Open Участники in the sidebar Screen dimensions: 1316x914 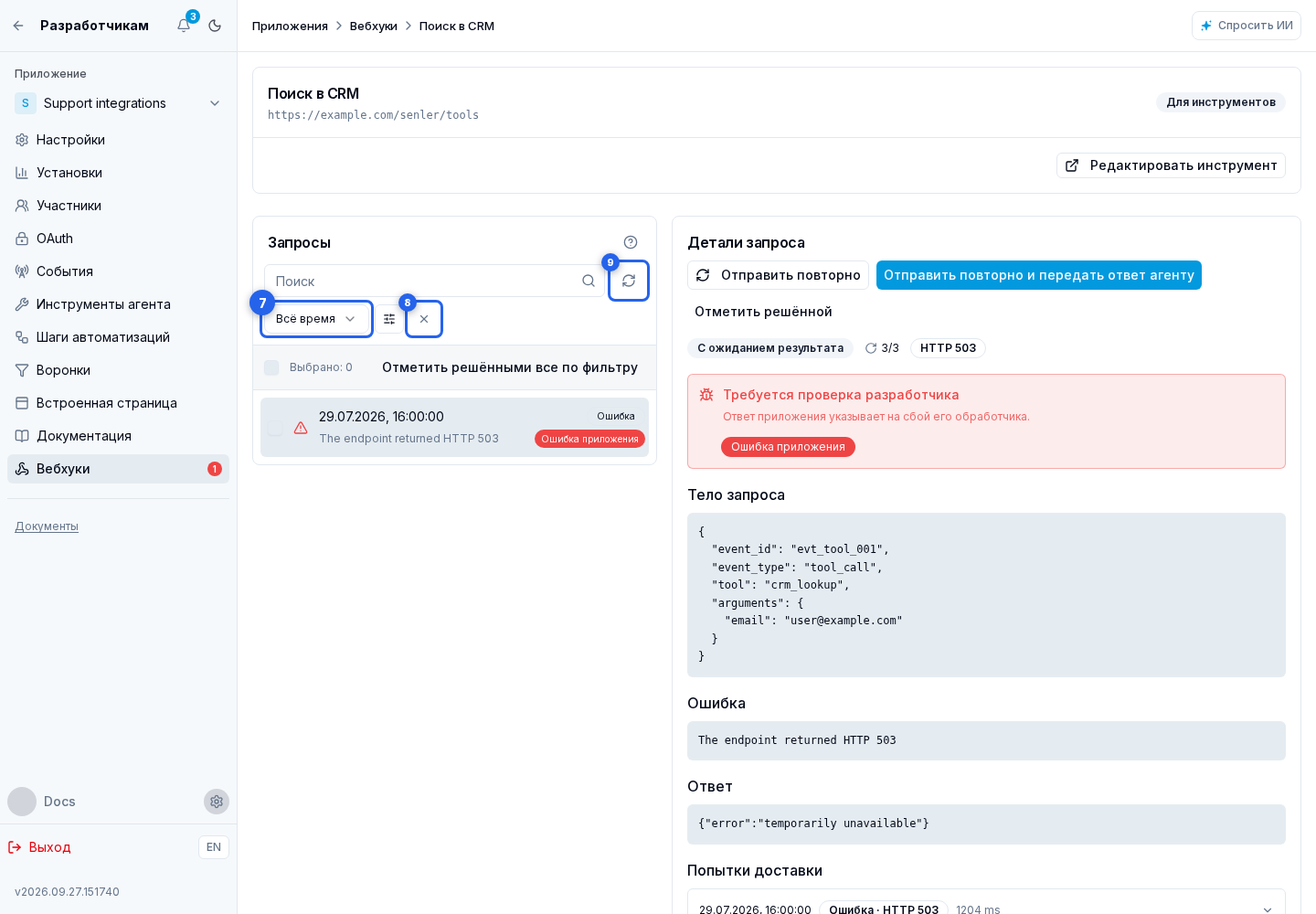pos(119,206)
